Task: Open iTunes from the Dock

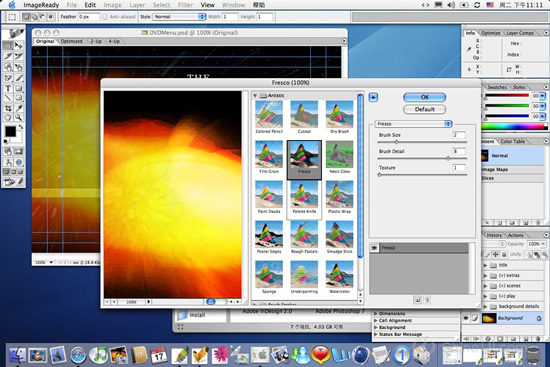Action: pyautogui.click(x=98, y=355)
